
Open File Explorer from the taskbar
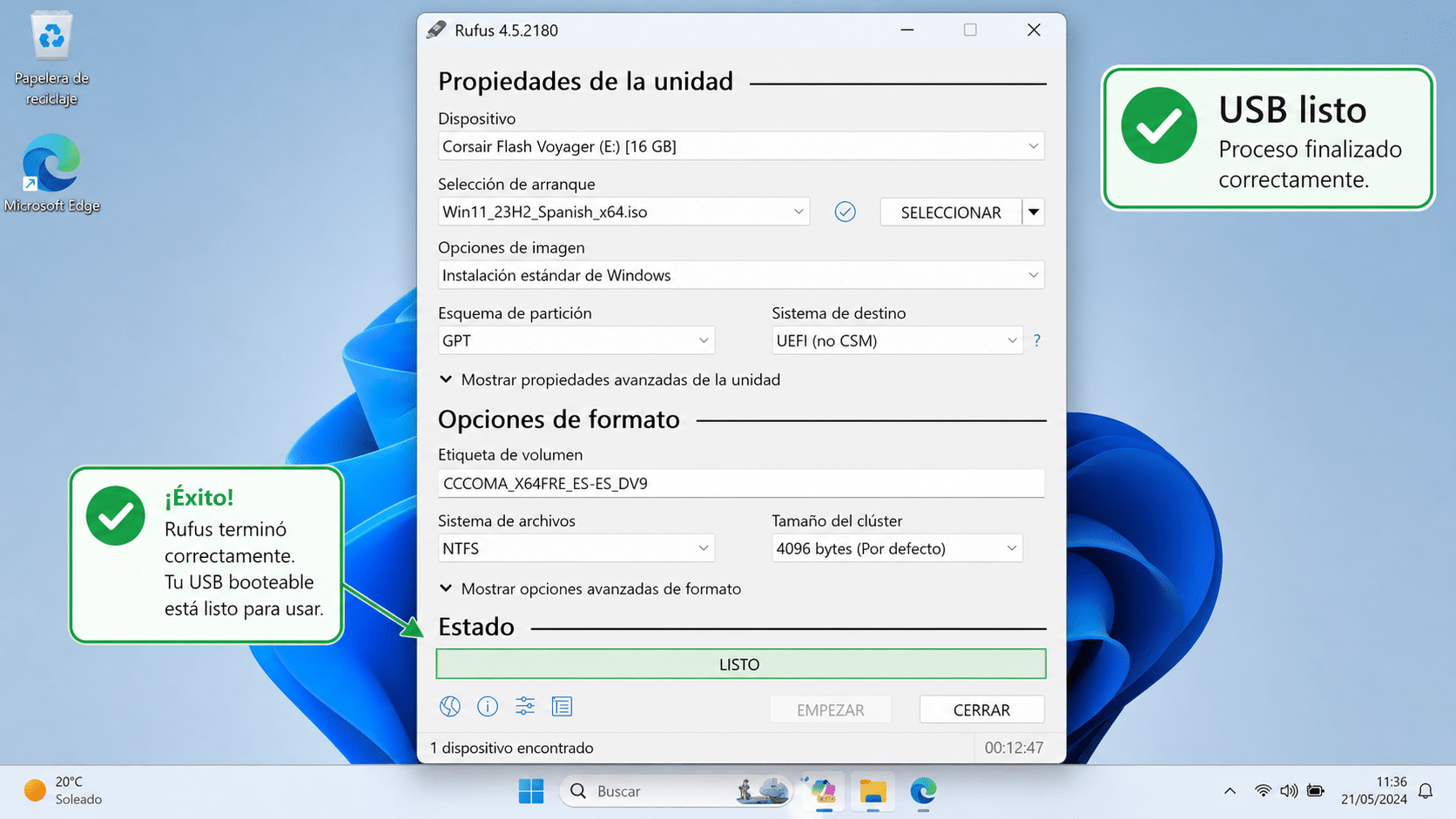(x=873, y=791)
